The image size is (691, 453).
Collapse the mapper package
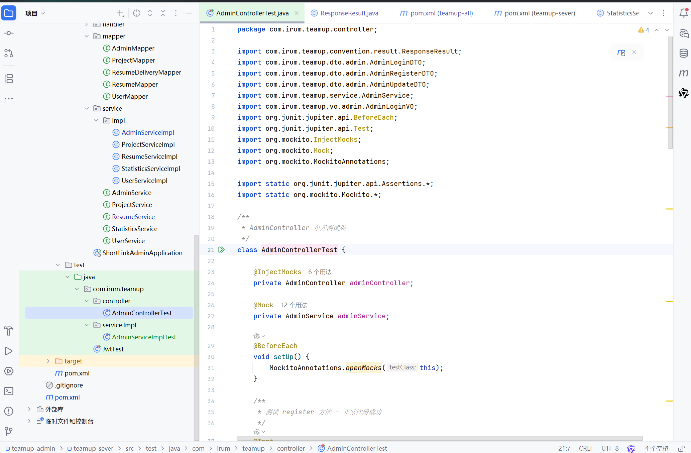point(87,36)
